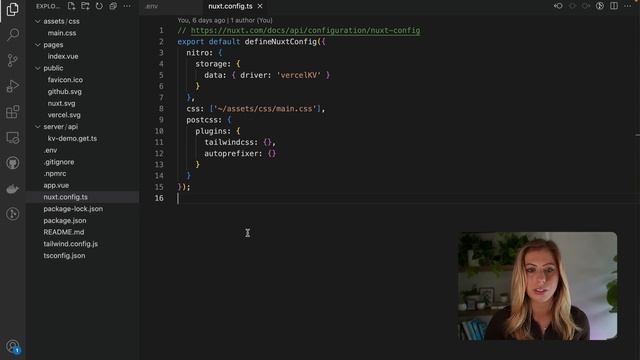Open the Remote Explorer icon
The height and width of the screenshot is (360, 640).
tap(13, 138)
